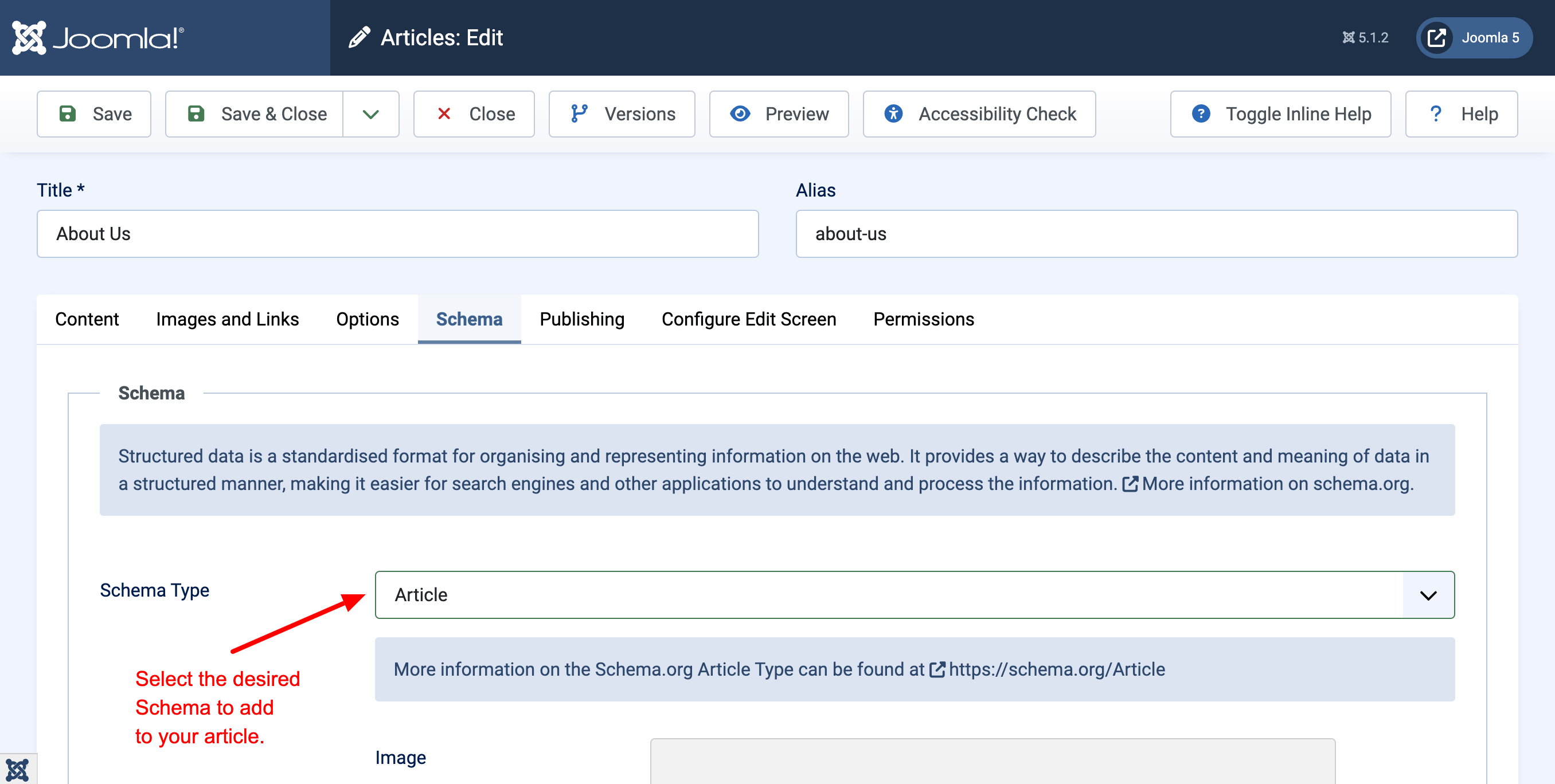Open the Images and Links tab
Screen dimensions: 1555x784
(227, 319)
